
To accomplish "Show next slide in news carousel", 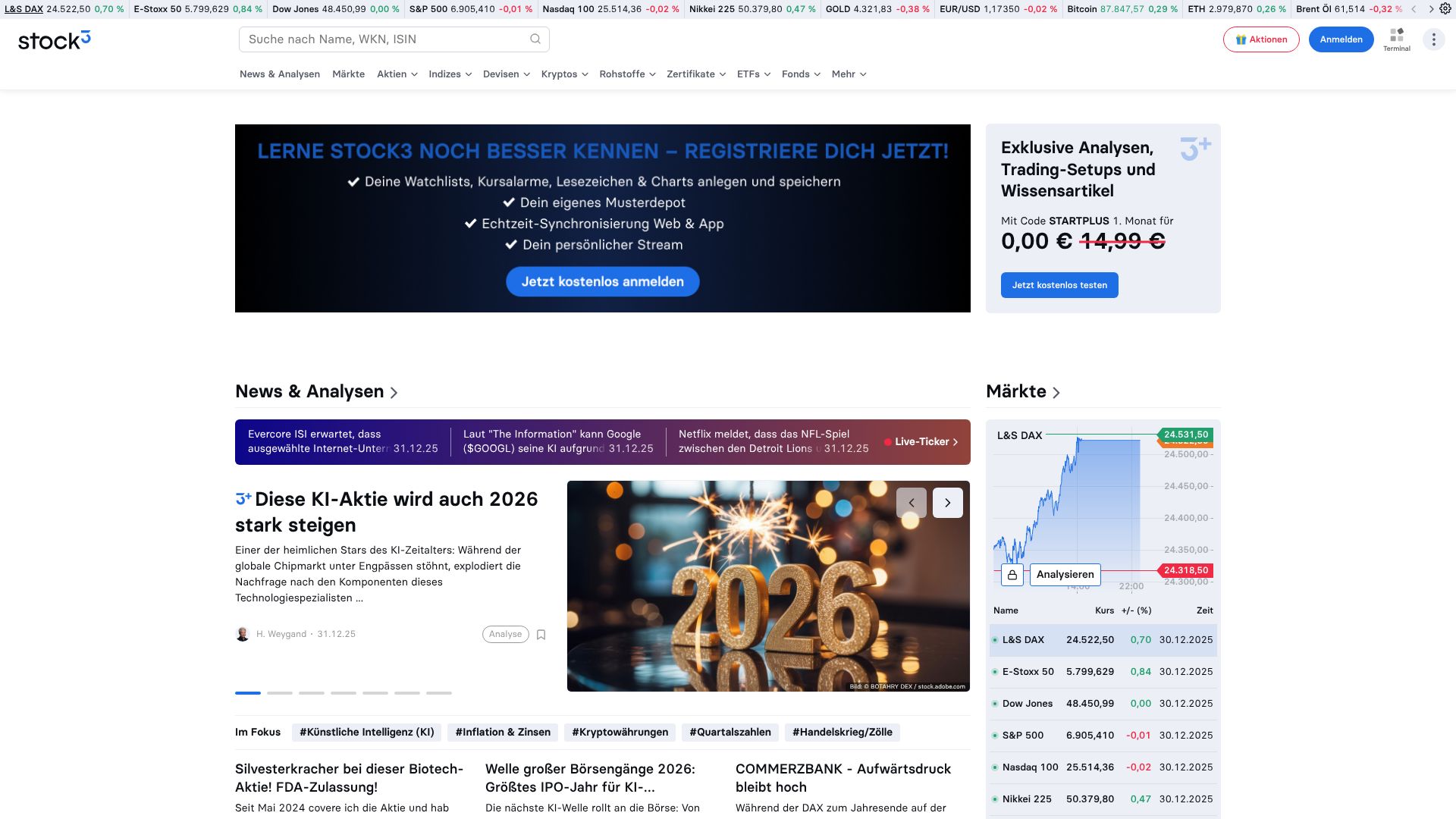I will pos(947,503).
